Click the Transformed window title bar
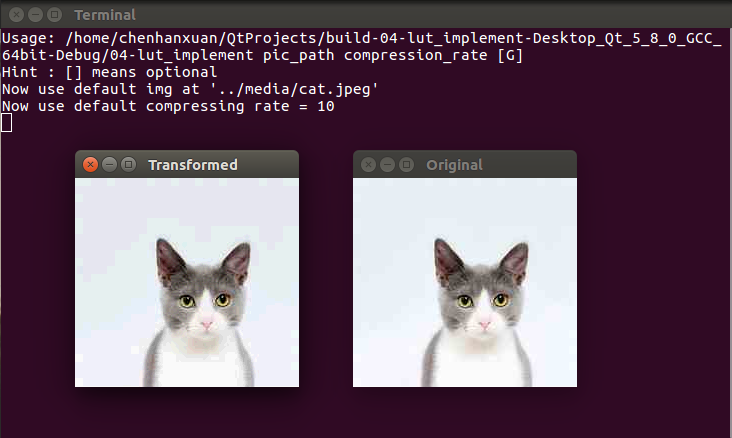Viewport: 732px width, 438px height. 187,164
